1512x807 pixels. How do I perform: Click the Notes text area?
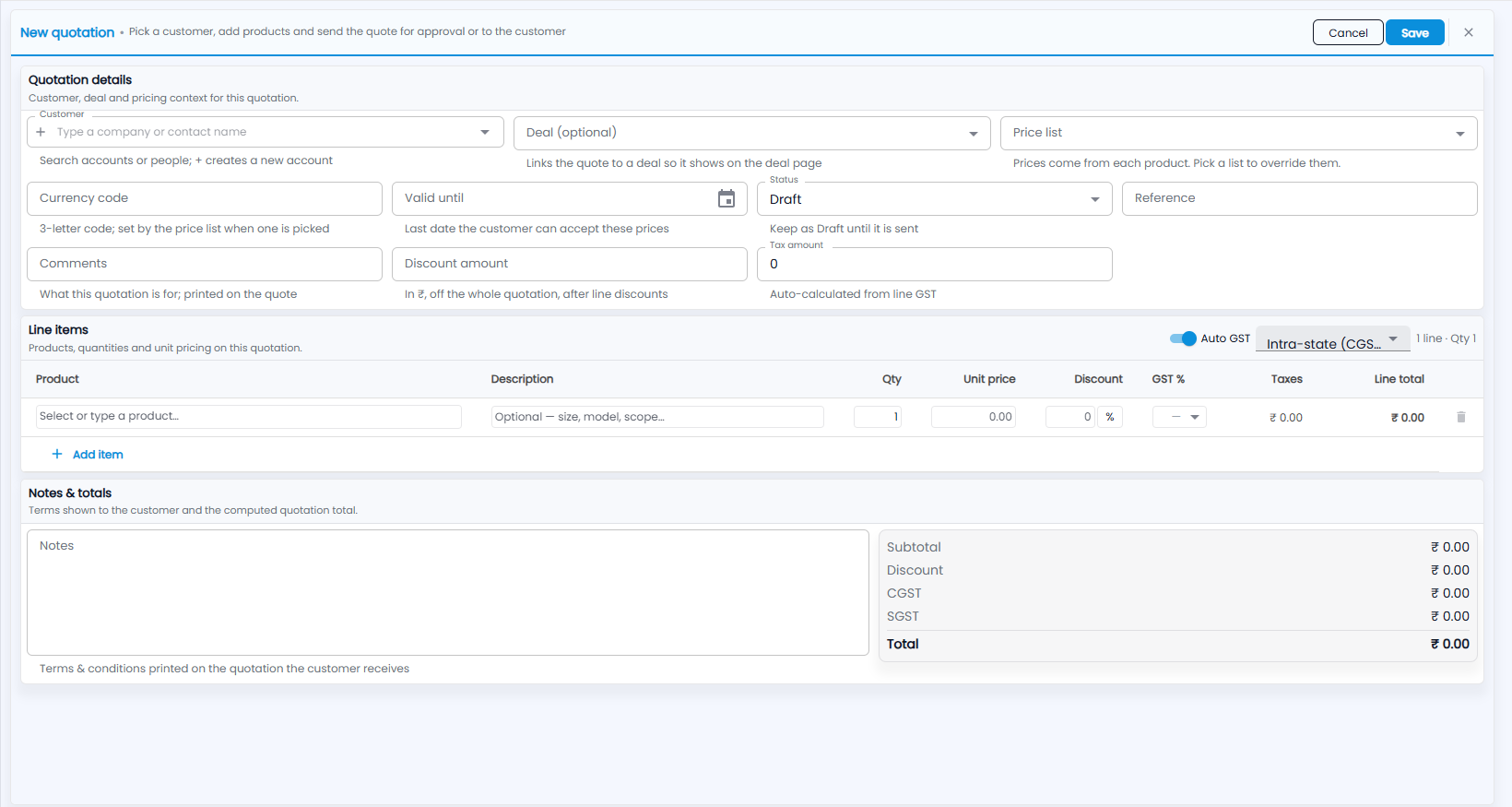[448, 592]
